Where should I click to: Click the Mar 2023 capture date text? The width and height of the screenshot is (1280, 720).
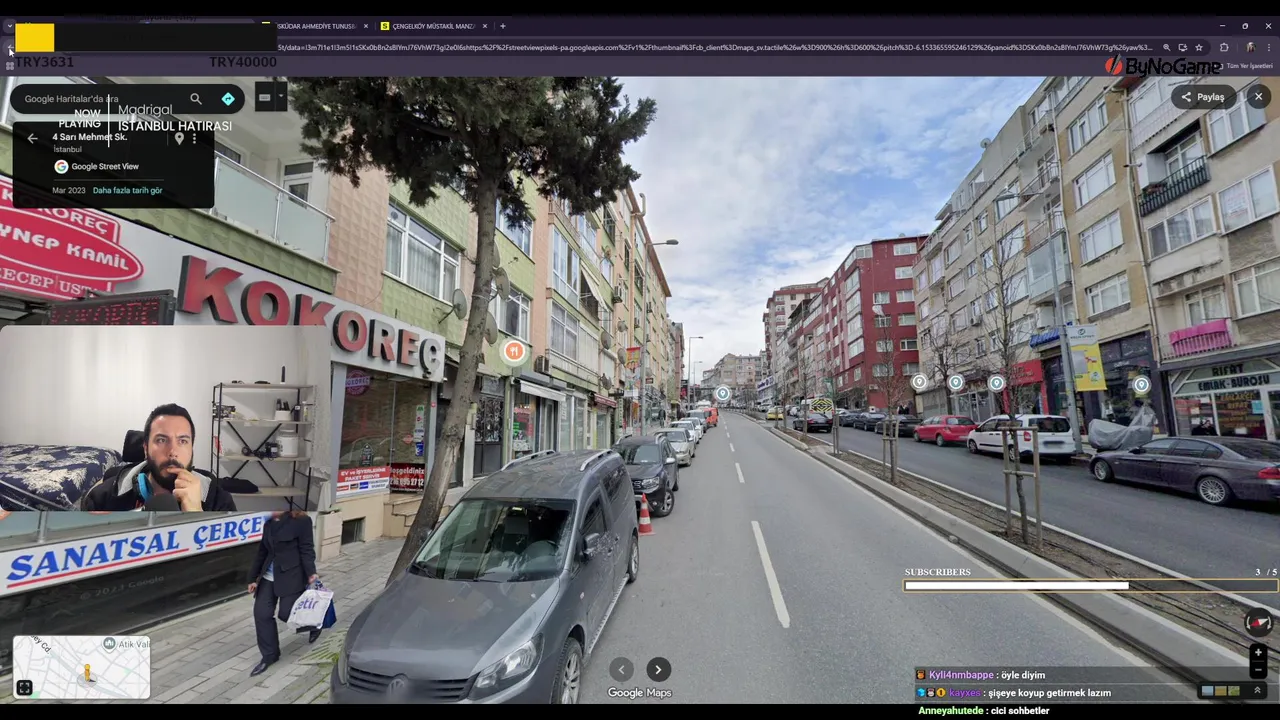point(69,190)
